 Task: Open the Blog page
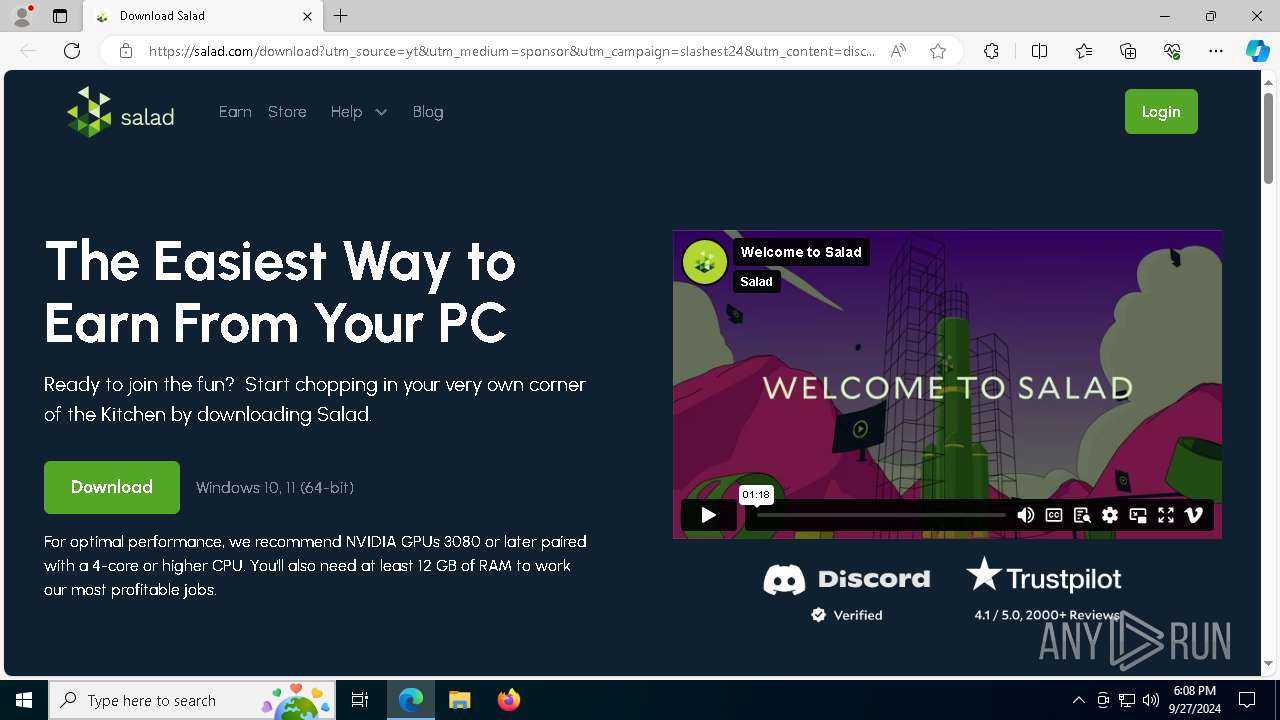[428, 112]
